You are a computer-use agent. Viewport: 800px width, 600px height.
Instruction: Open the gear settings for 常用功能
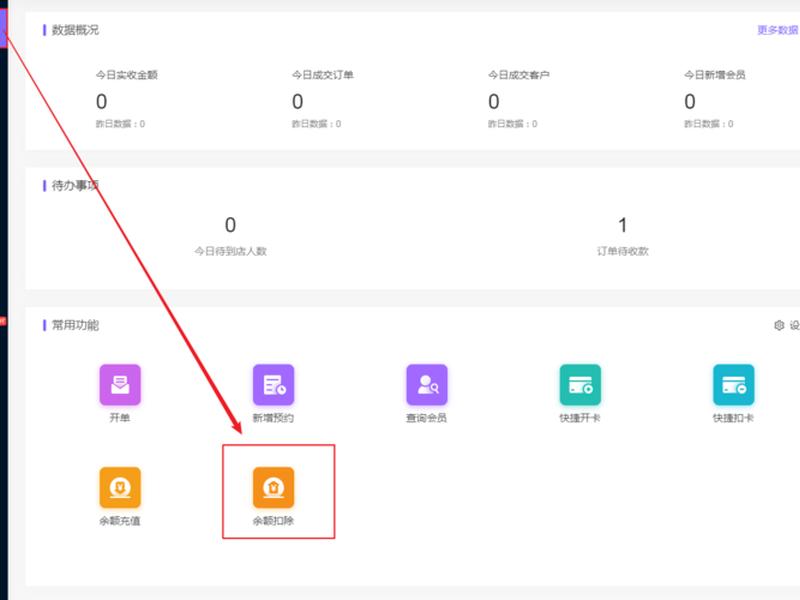pos(779,325)
